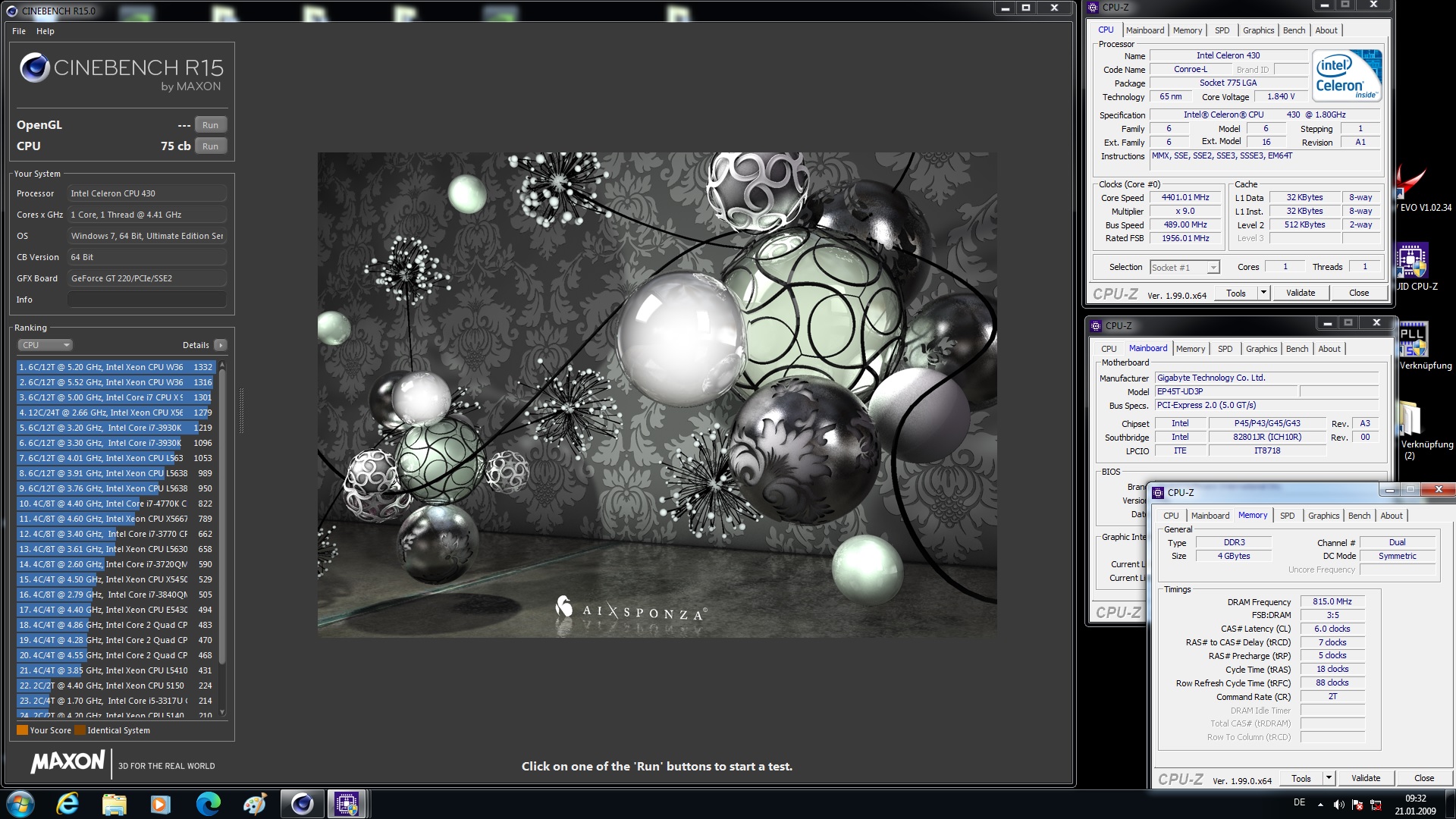Click the DE language indicator in the tray
This screenshot has width=1456, height=819.
coord(1300,802)
